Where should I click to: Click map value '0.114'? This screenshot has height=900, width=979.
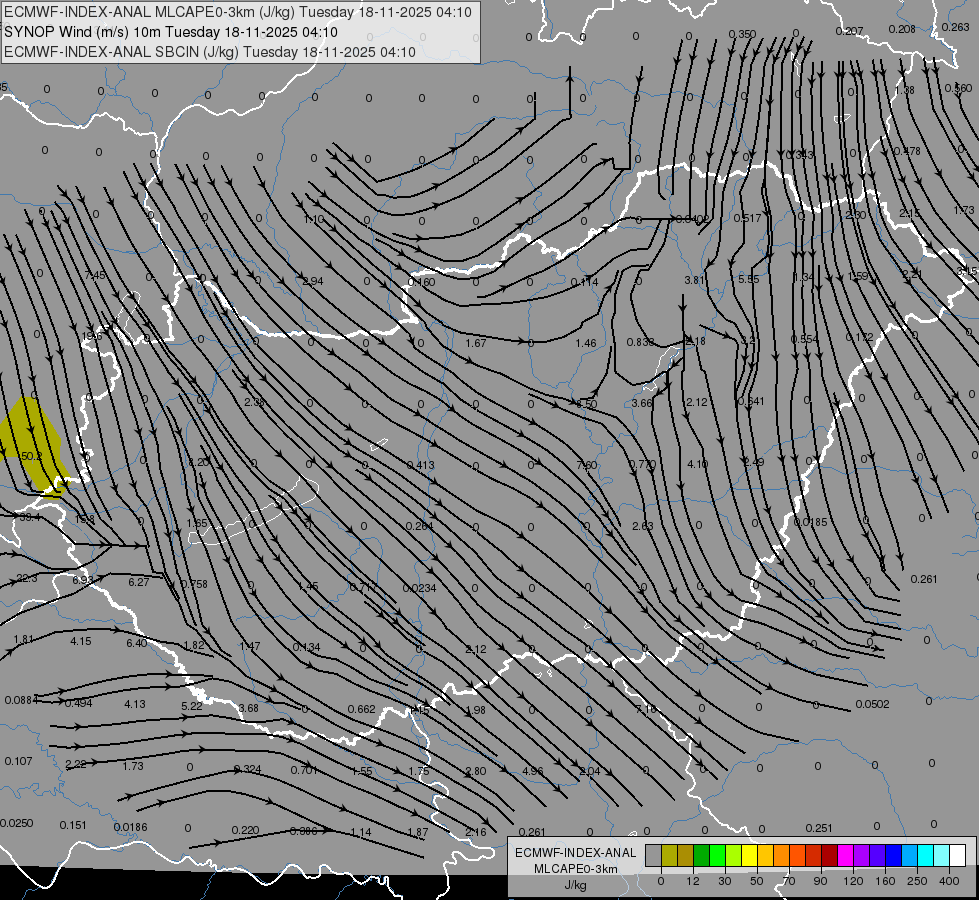[x=584, y=282]
